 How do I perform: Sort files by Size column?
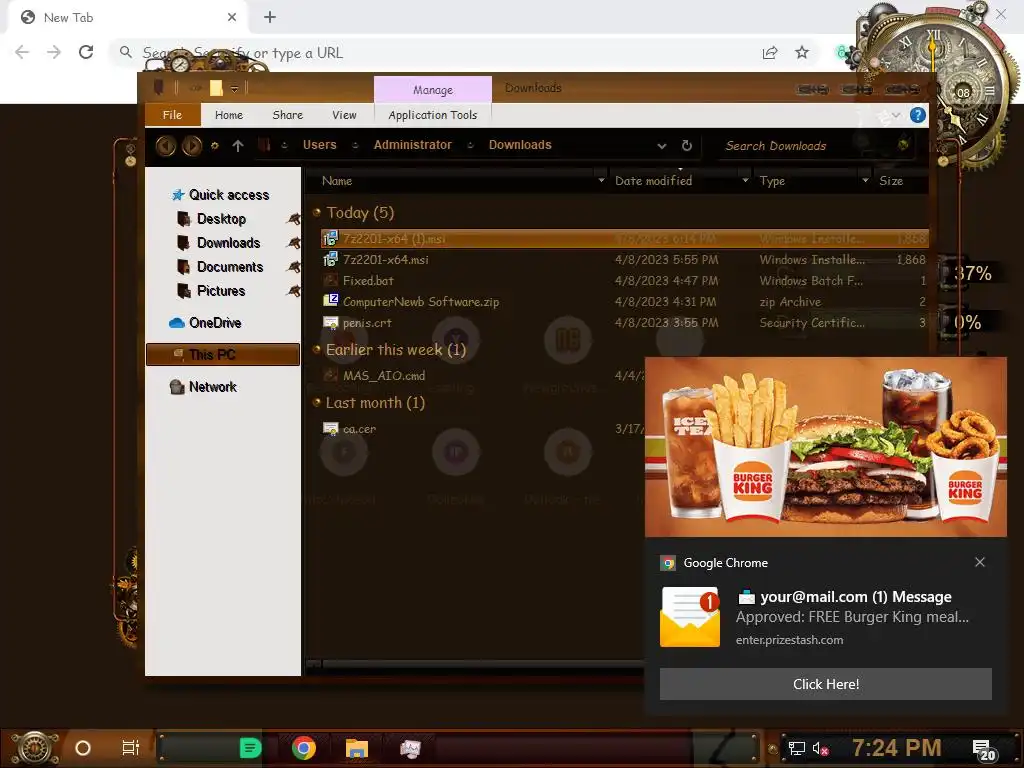(891, 181)
